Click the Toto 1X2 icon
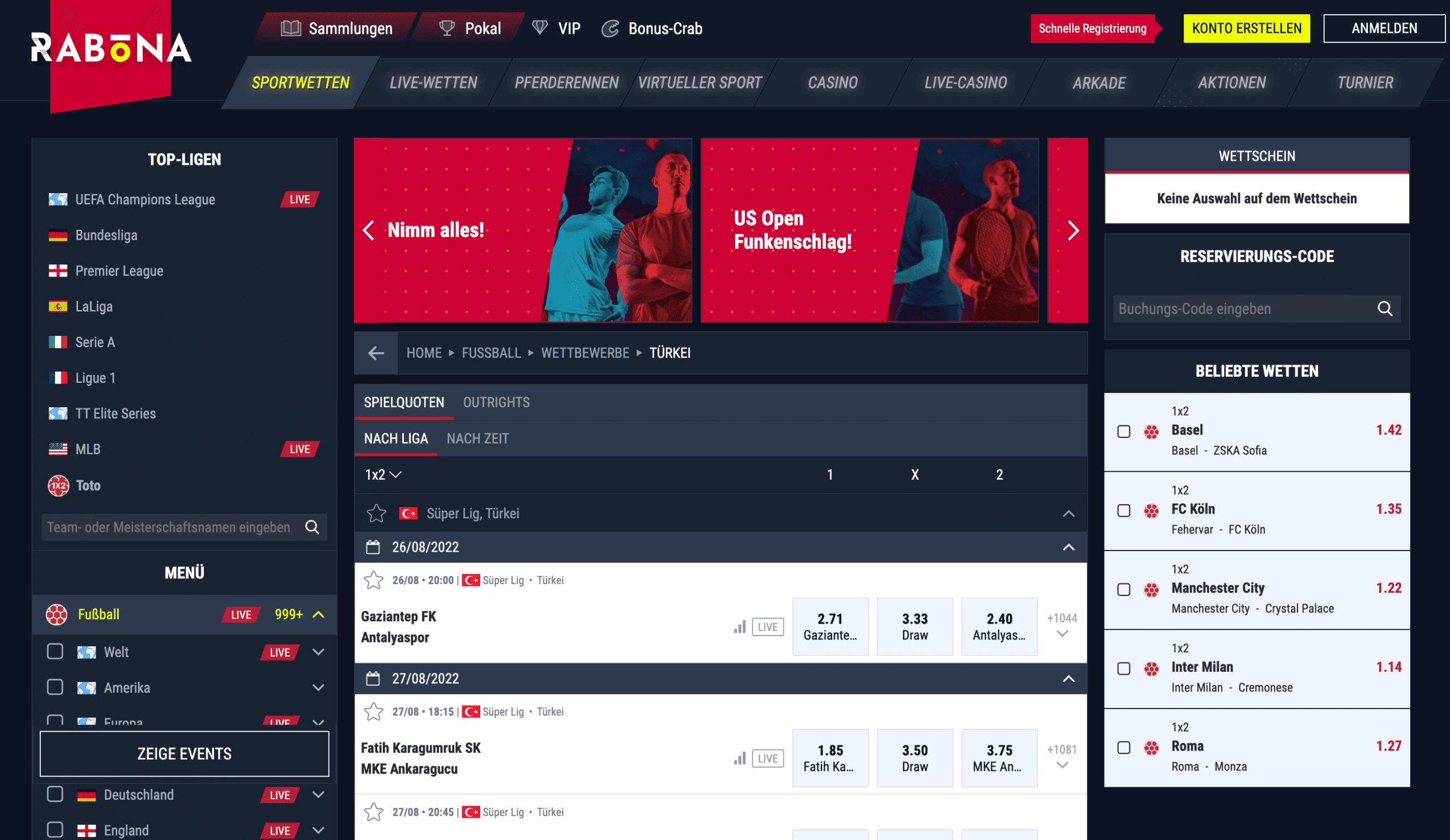The image size is (1450, 840). pyautogui.click(x=58, y=485)
